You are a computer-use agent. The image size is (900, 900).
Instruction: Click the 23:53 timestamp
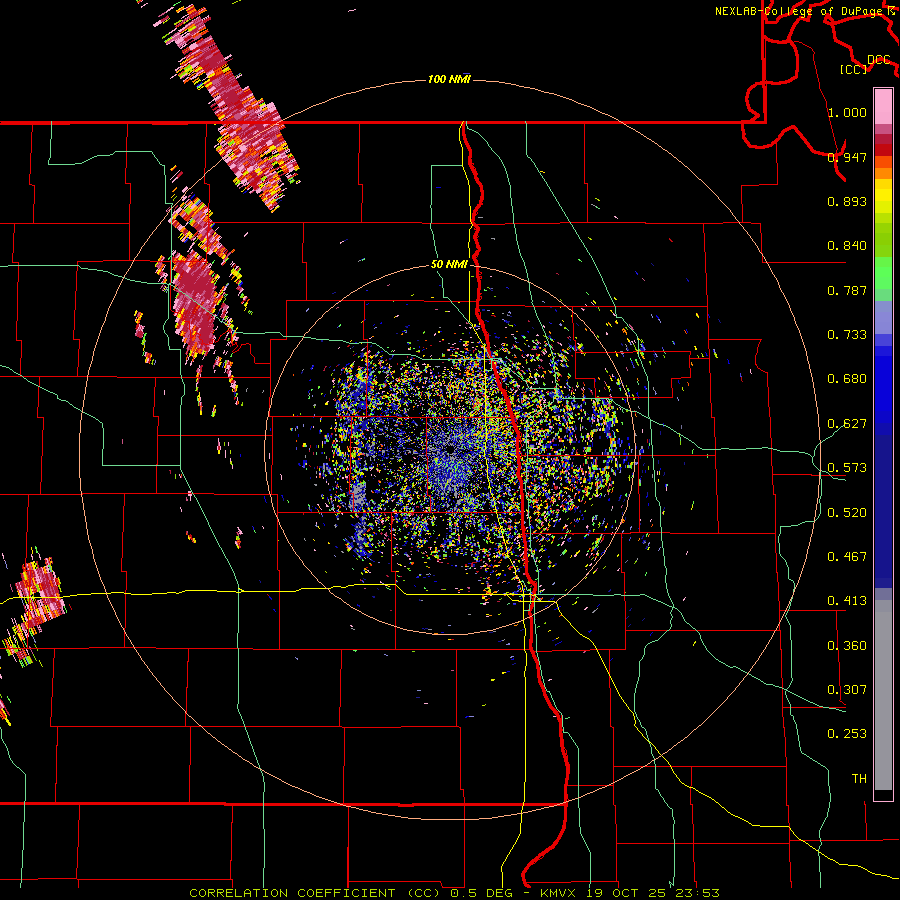(x=699, y=893)
